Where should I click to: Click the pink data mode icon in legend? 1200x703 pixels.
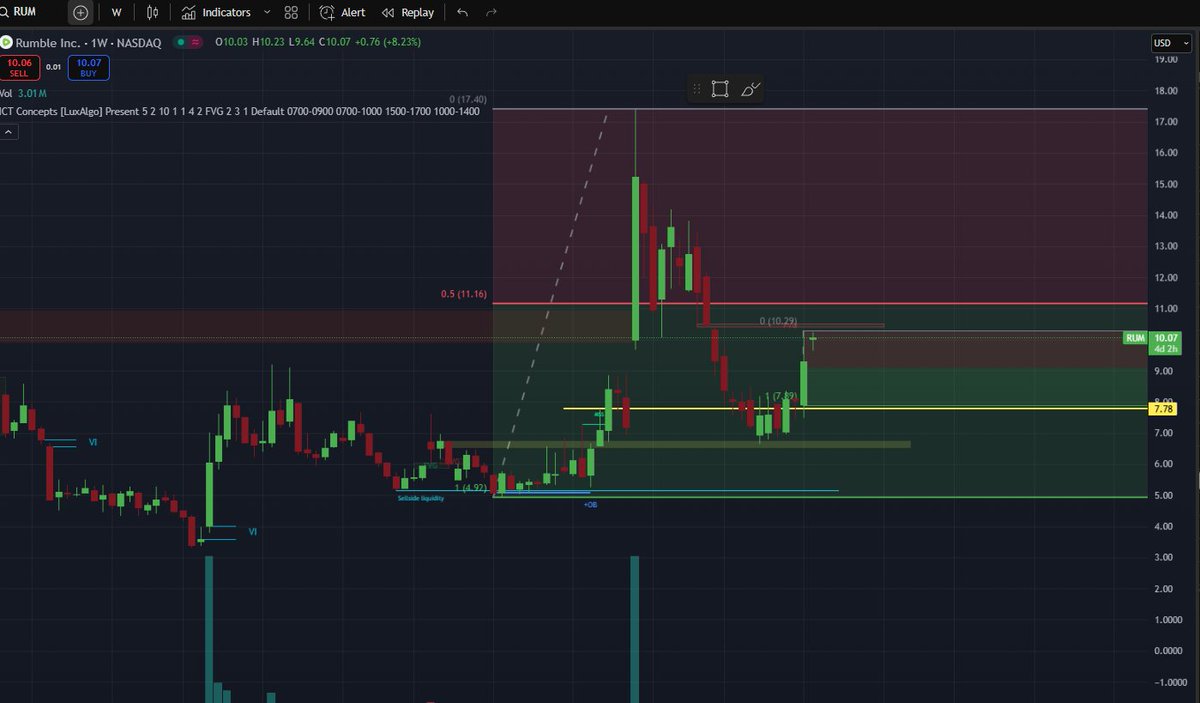point(194,42)
